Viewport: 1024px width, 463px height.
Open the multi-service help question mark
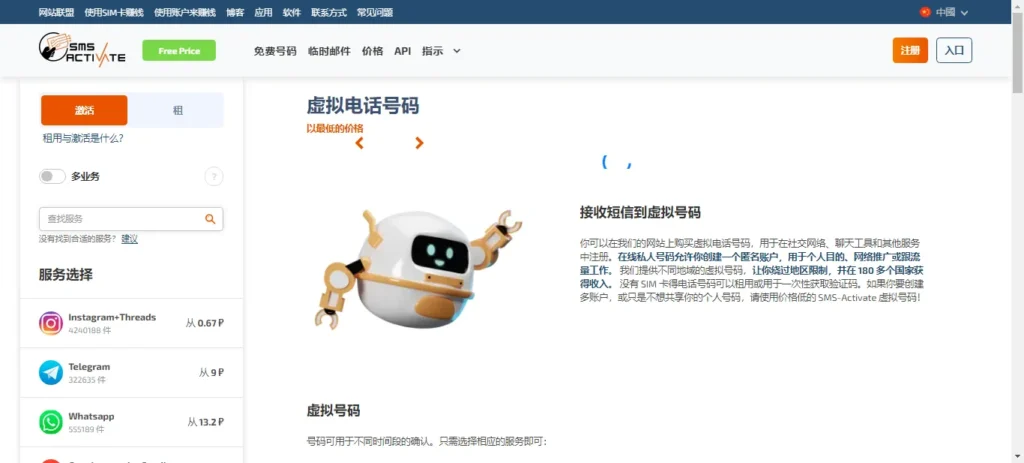point(214,176)
